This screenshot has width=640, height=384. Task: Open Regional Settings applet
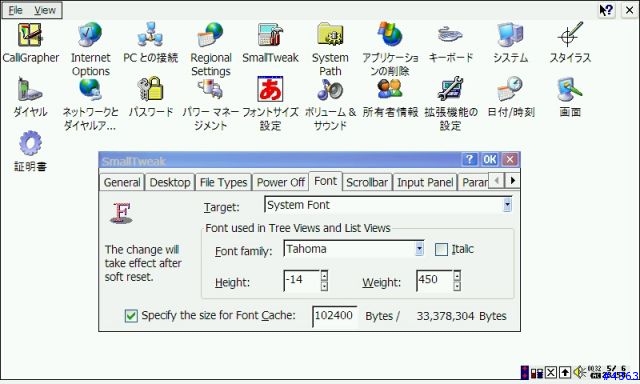click(x=211, y=49)
